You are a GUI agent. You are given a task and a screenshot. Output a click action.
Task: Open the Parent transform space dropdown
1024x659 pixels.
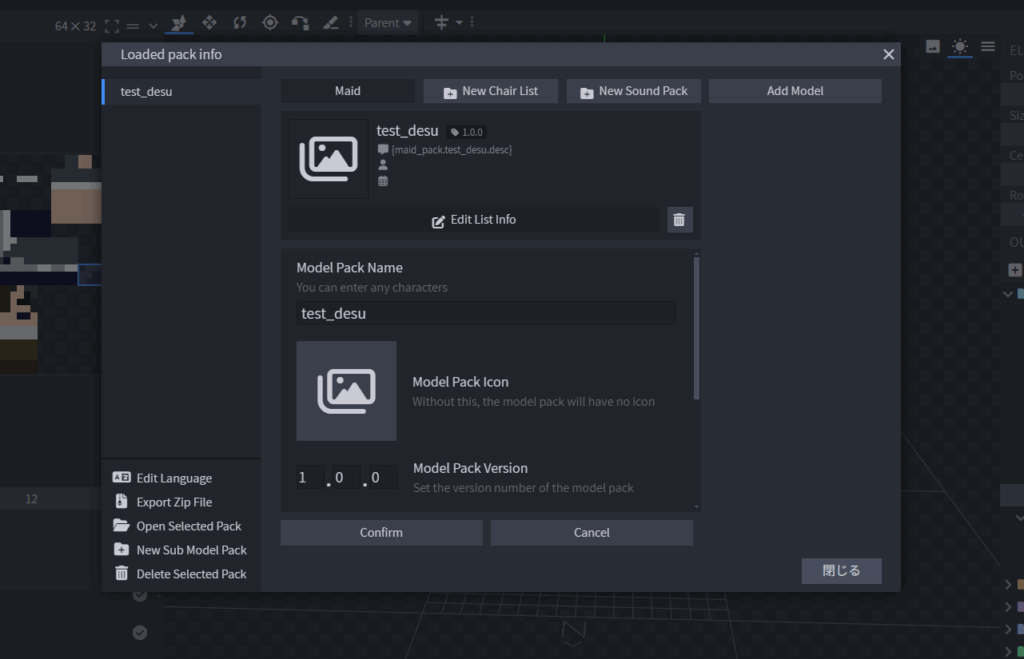(388, 23)
